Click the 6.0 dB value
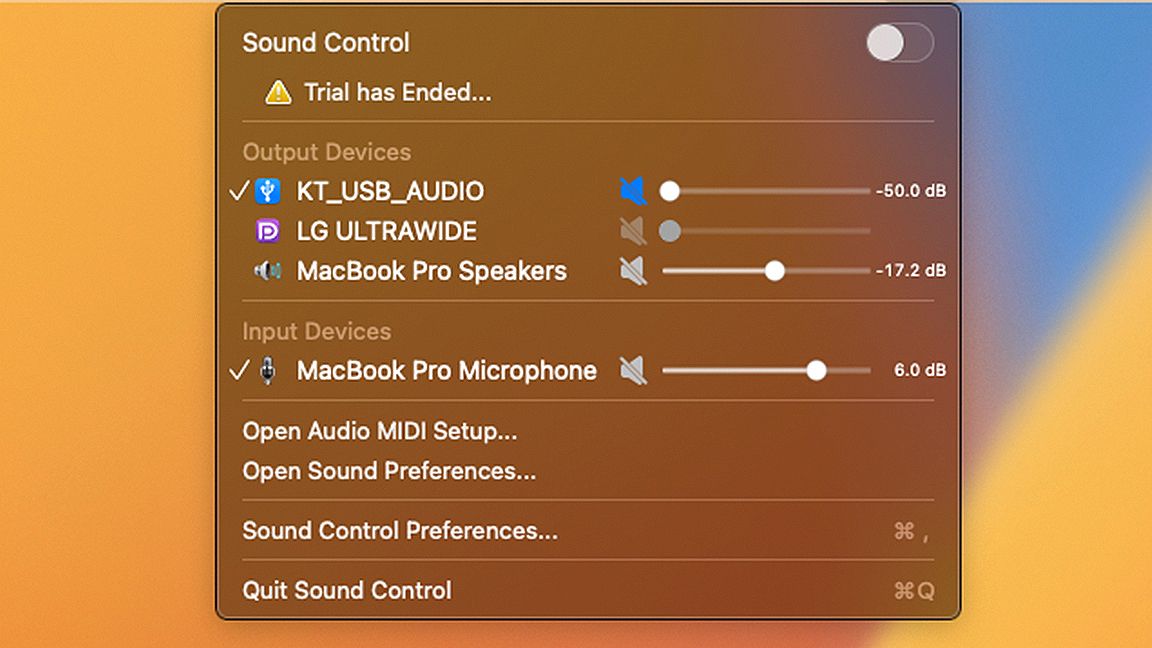This screenshot has width=1152, height=648. [x=920, y=370]
